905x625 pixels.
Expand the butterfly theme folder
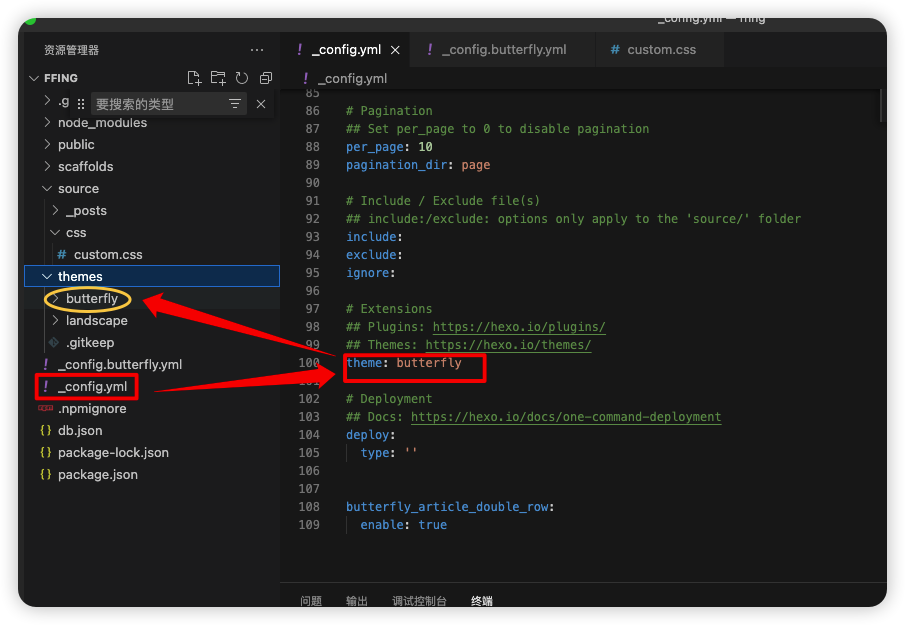[91, 299]
